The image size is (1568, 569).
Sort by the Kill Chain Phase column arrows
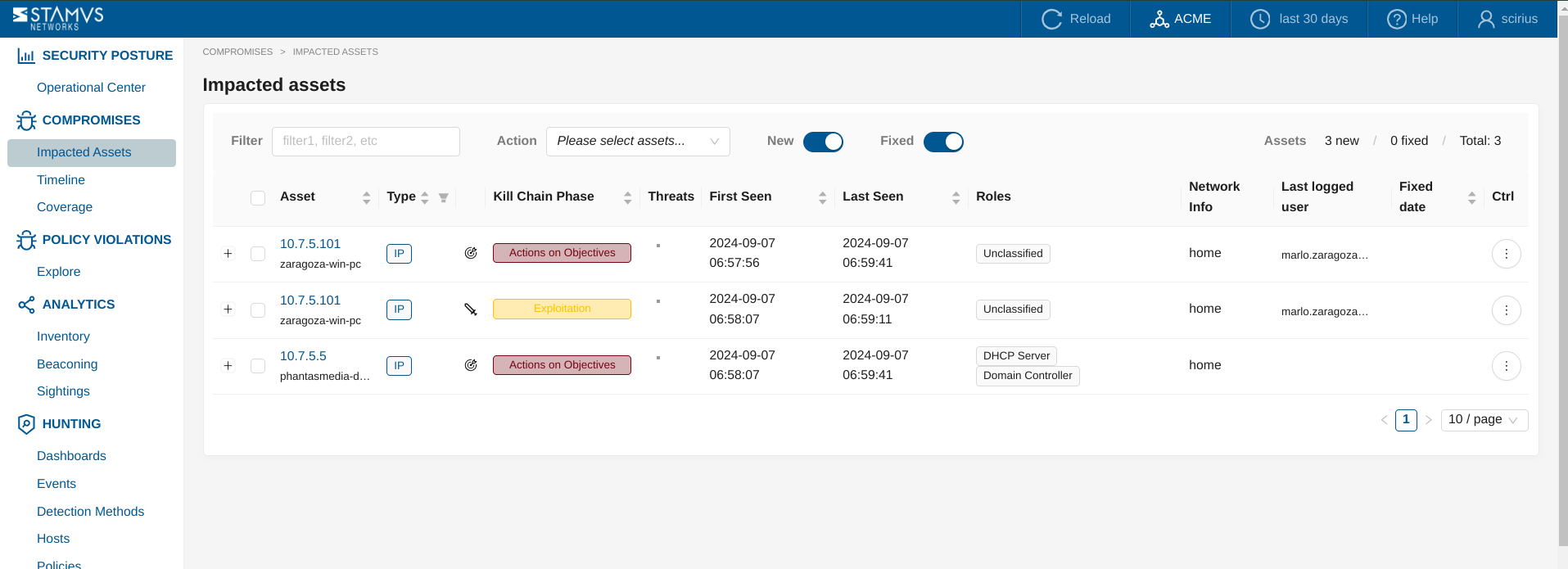[x=627, y=197]
